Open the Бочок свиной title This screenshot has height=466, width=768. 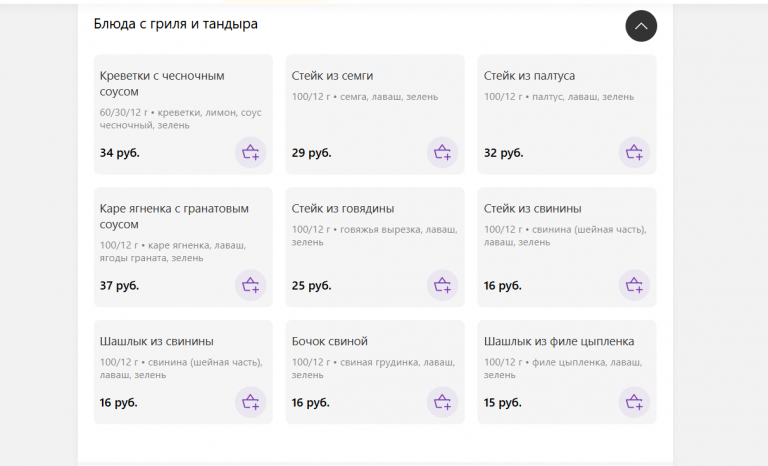click(330, 341)
